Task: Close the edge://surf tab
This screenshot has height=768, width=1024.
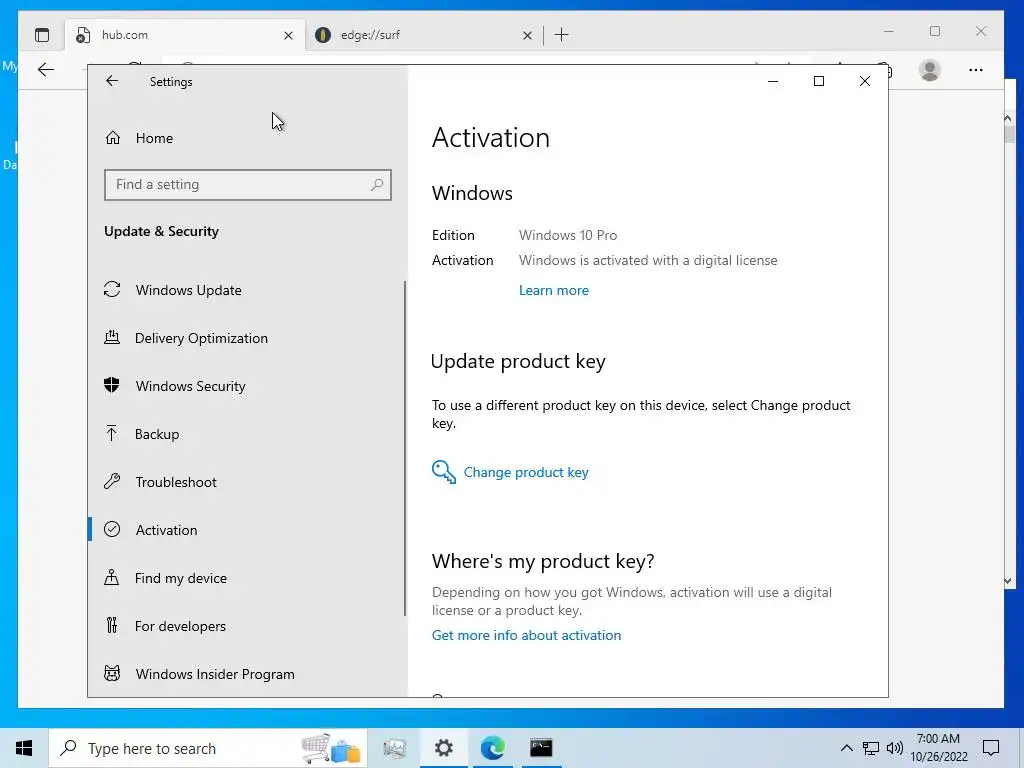Action: [527, 35]
